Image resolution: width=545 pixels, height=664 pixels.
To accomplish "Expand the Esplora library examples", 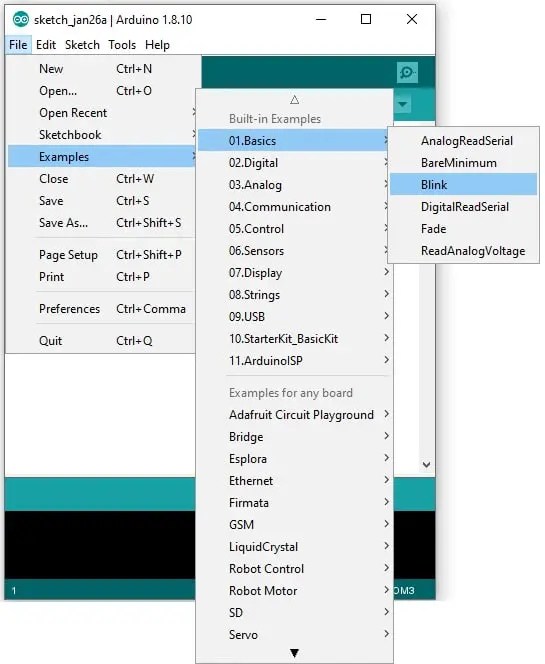I will (294, 459).
